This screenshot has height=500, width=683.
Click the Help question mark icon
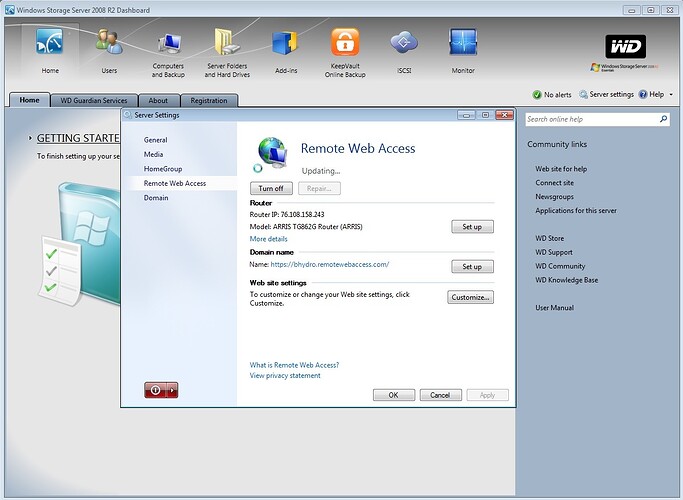pos(642,95)
